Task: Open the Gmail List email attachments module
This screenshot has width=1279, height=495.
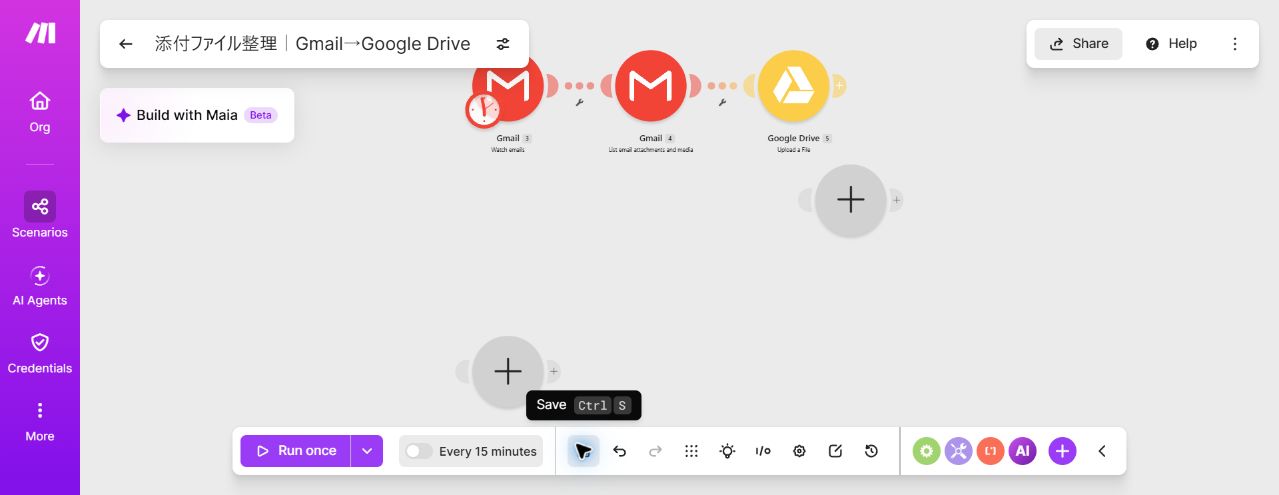Action: point(651,85)
